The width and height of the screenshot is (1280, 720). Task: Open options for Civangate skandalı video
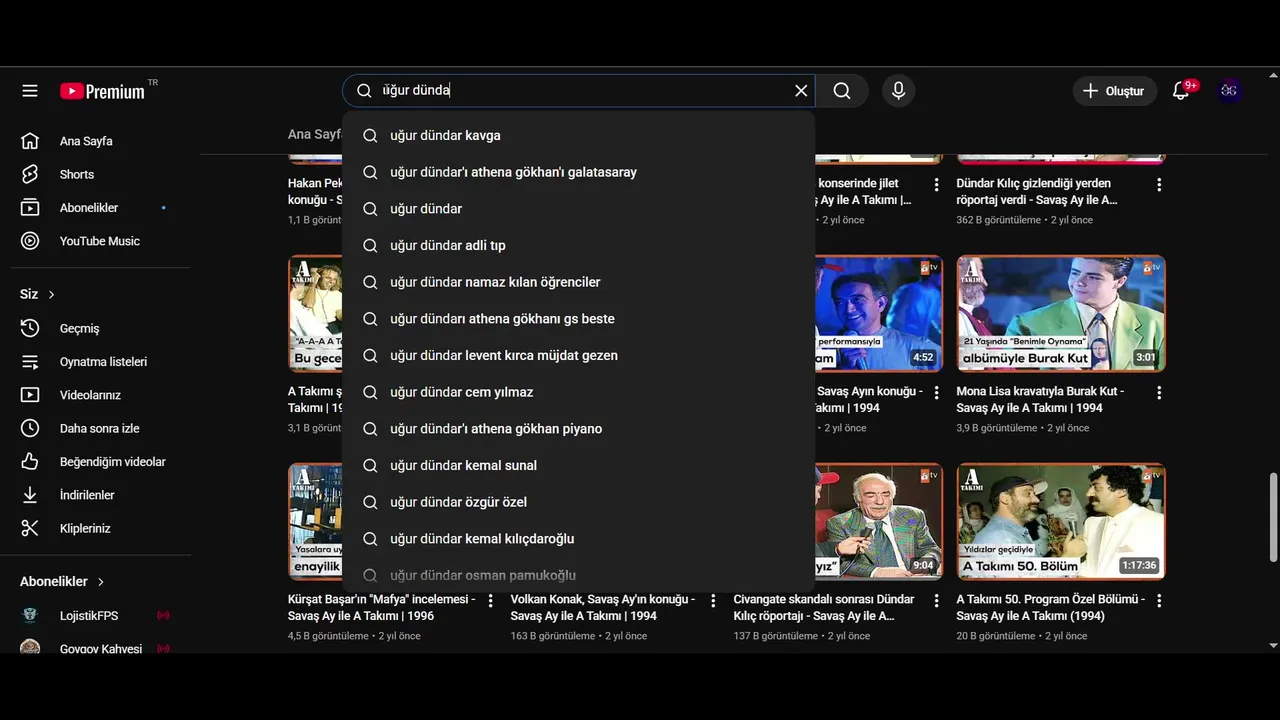pyautogui.click(x=936, y=601)
